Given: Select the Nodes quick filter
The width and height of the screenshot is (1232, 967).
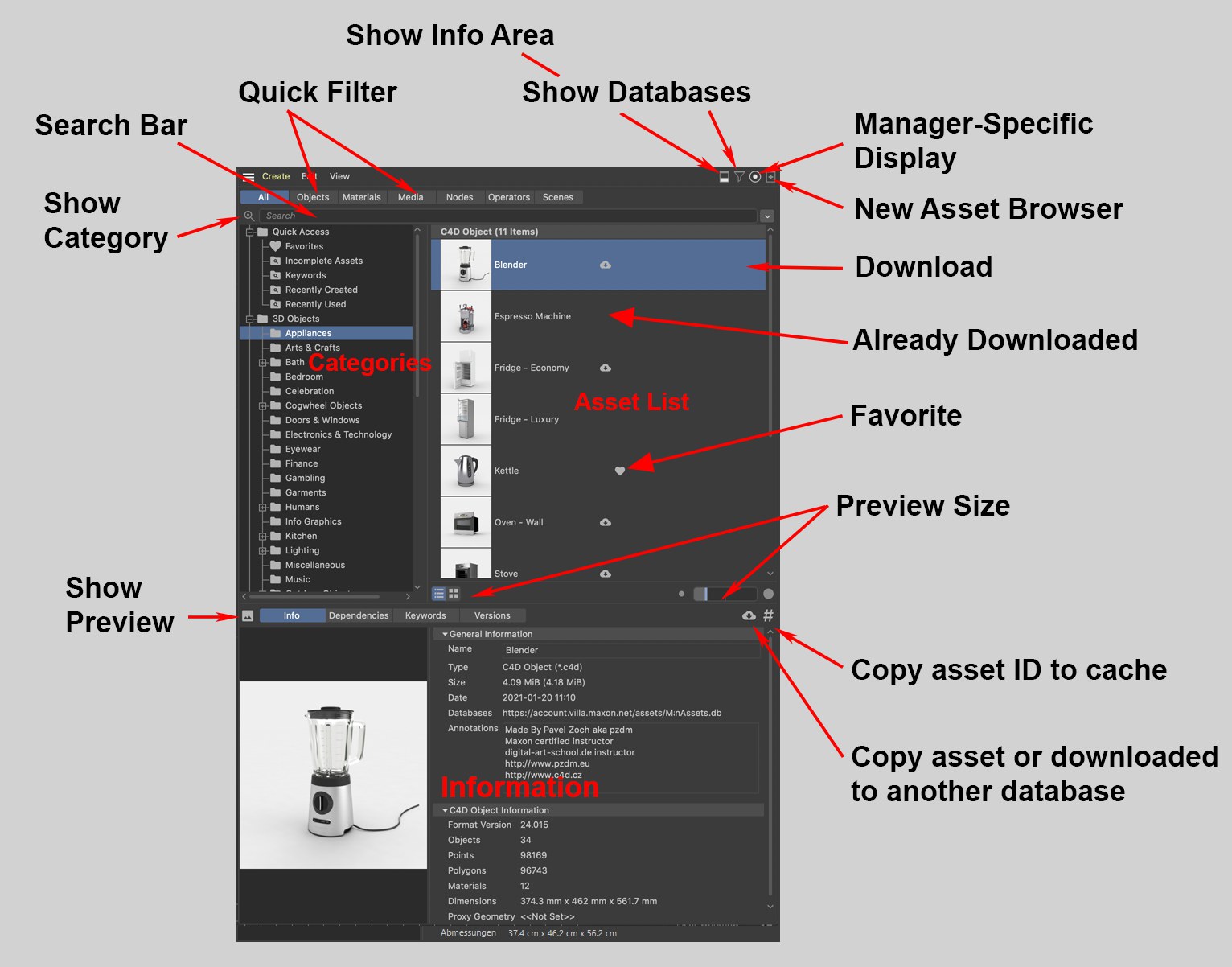Looking at the screenshot, I should (460, 197).
